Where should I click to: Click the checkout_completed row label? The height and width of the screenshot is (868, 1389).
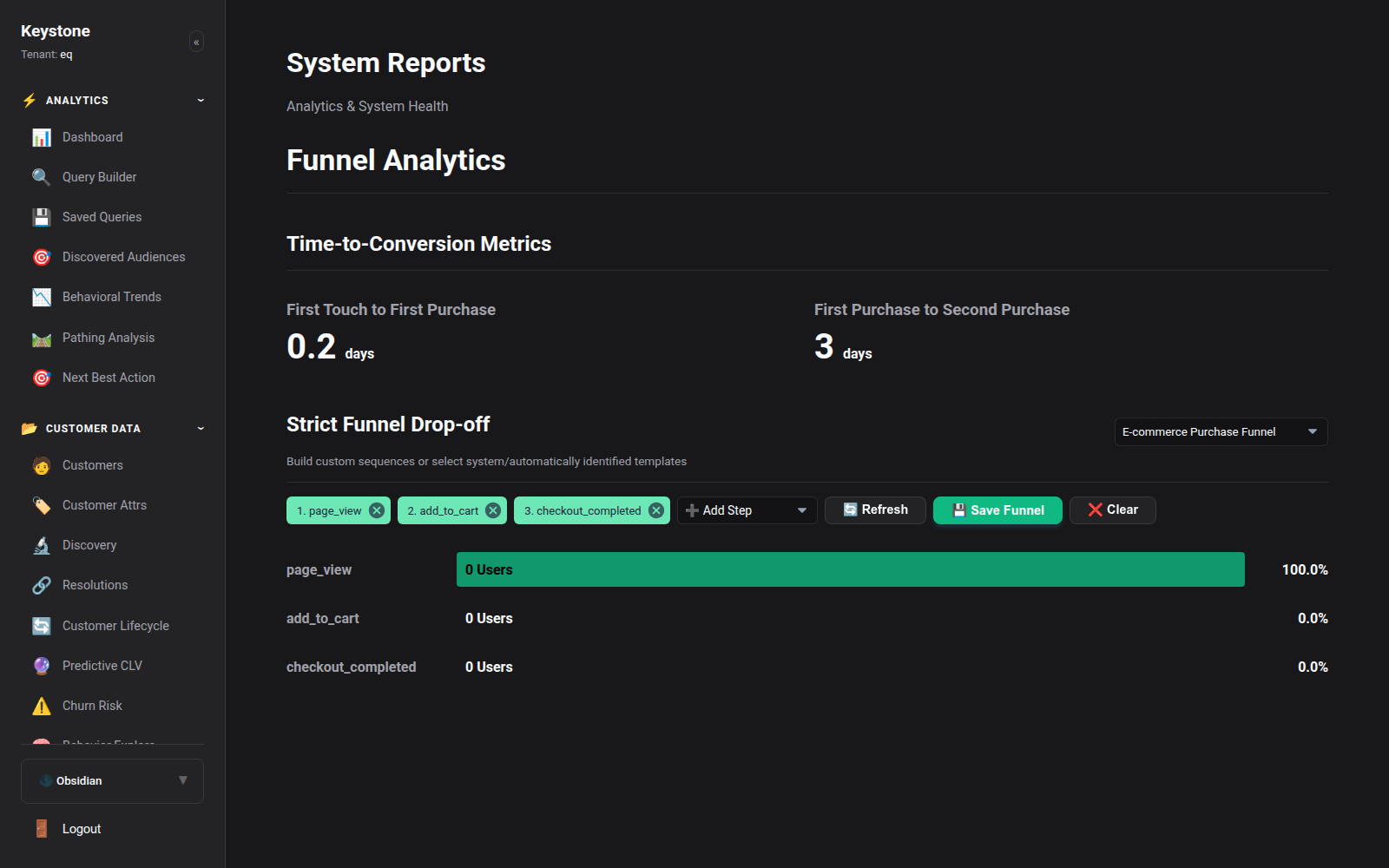tap(352, 667)
